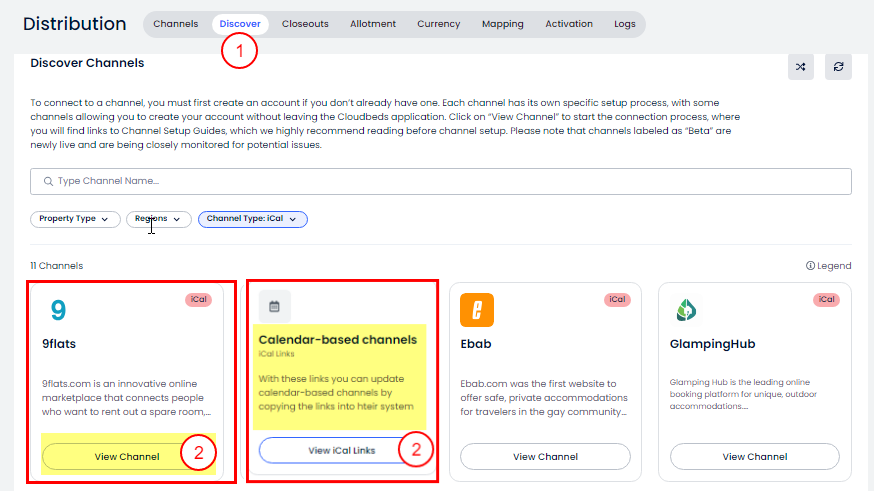Open the Channel Type: iCal dropdown

coord(252,219)
